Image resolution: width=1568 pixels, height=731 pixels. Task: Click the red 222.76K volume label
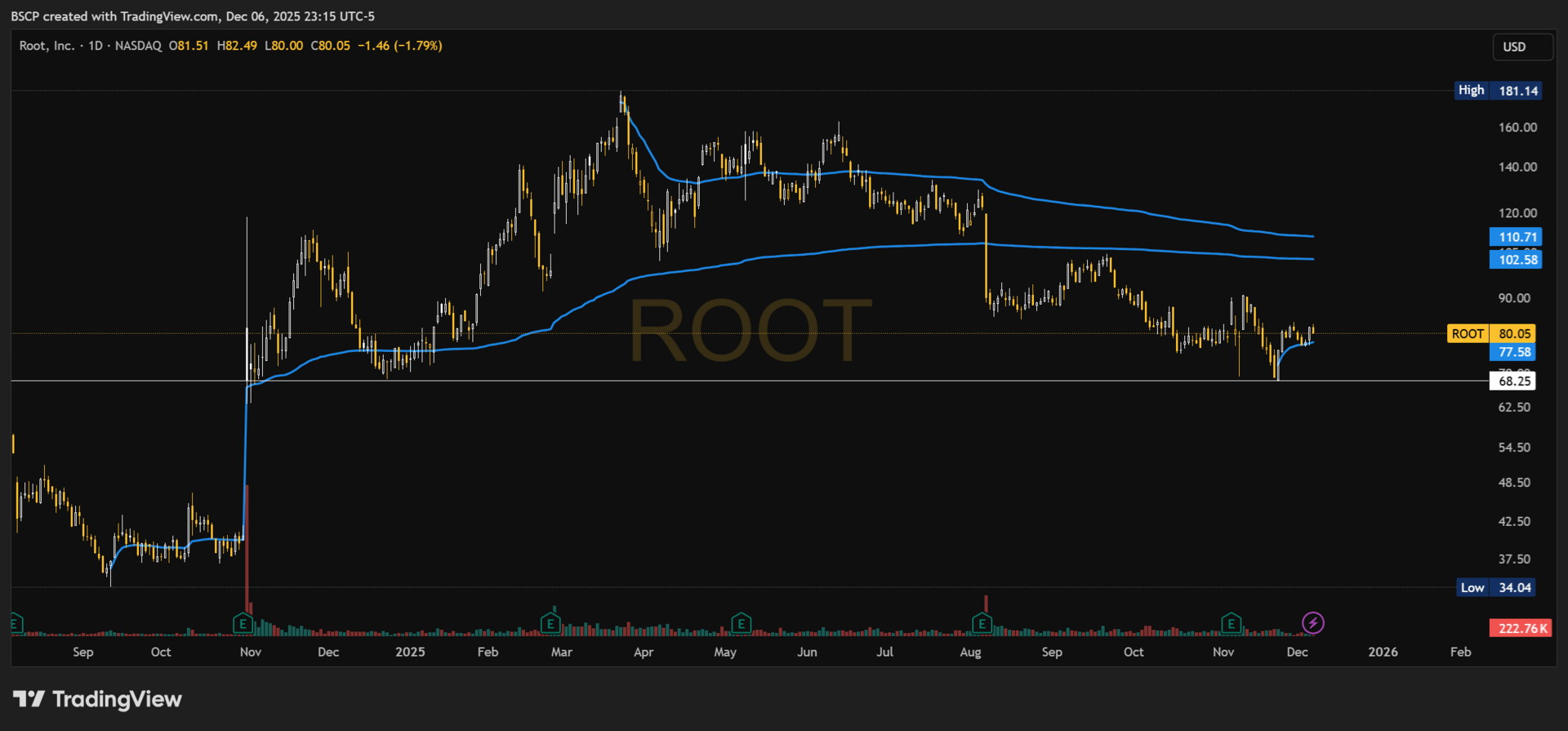[1521, 628]
